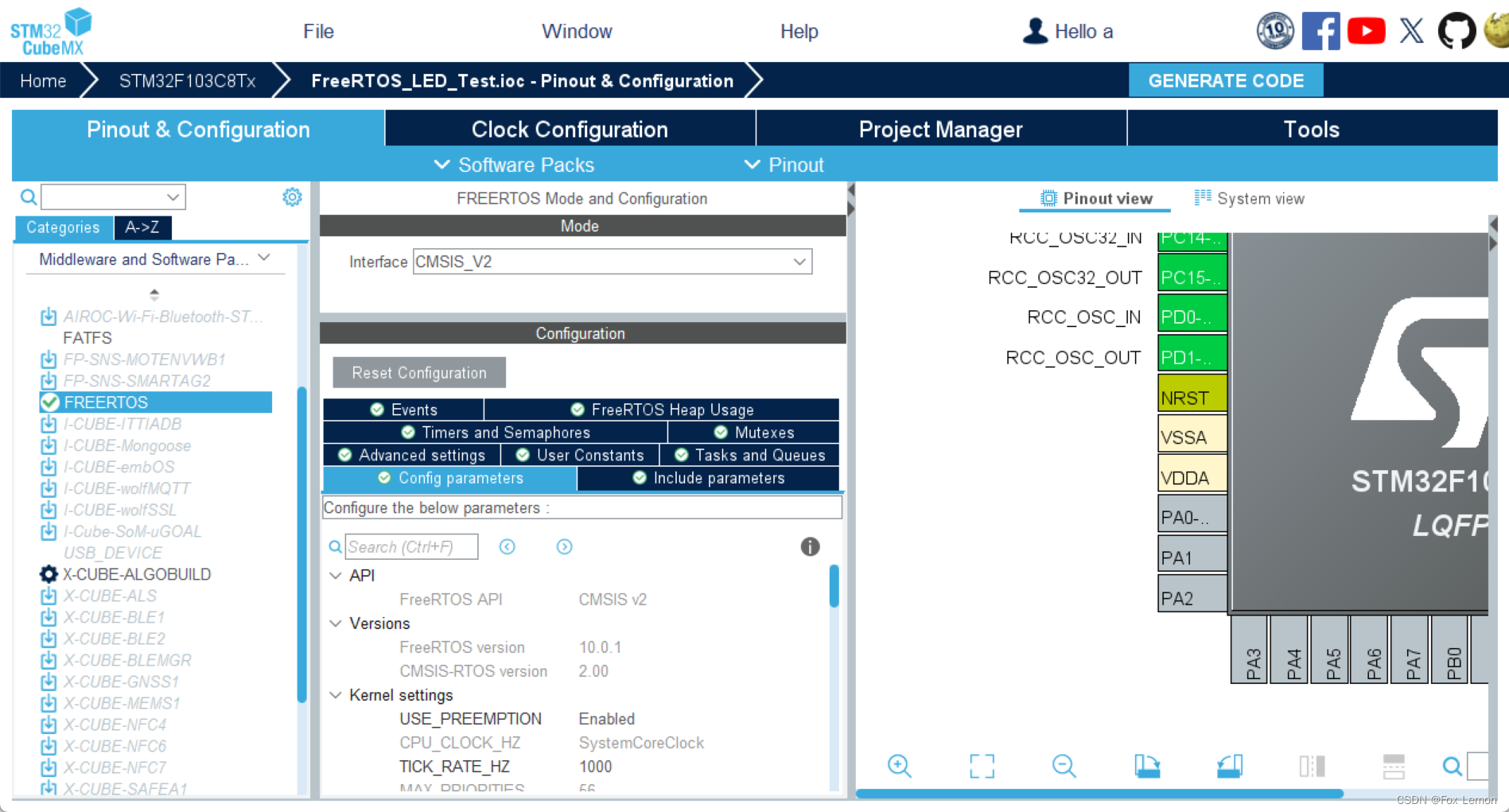Screen dimensions: 1509x812
Task: Rotate the chip counter-clockwise icon
Action: pos(1229,766)
